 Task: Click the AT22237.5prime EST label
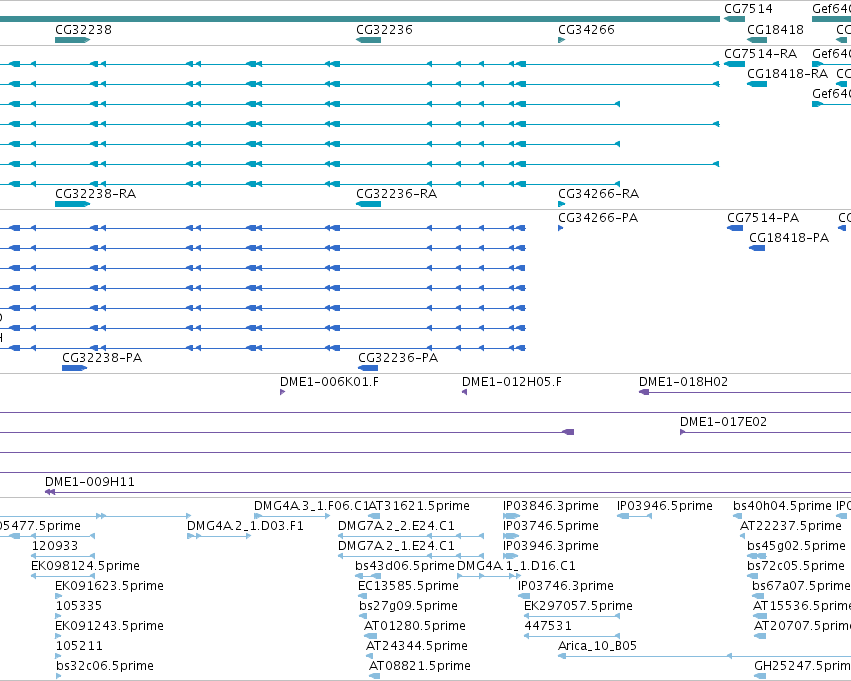[791, 526]
